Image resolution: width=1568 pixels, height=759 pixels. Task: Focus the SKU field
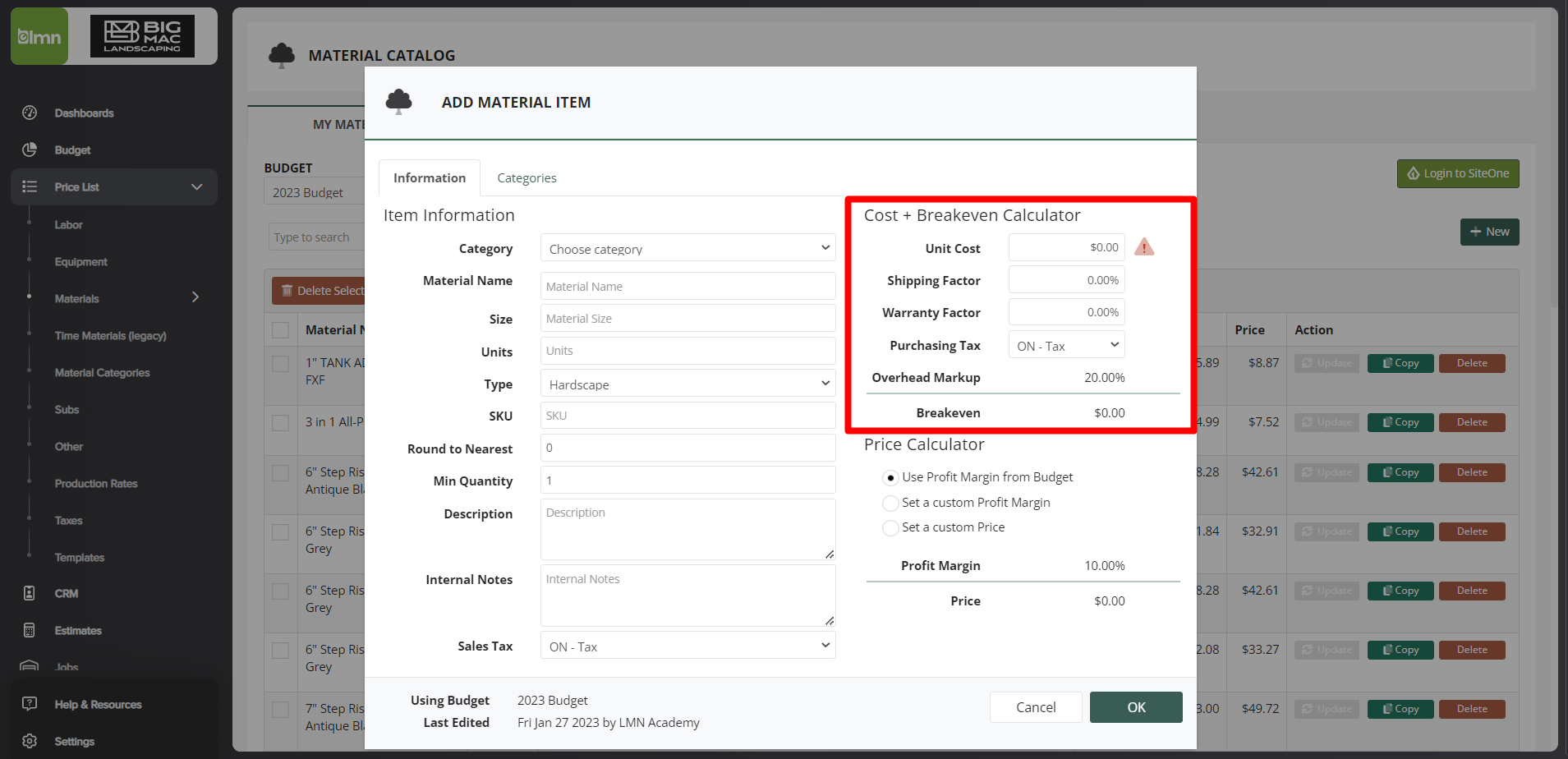click(x=688, y=415)
